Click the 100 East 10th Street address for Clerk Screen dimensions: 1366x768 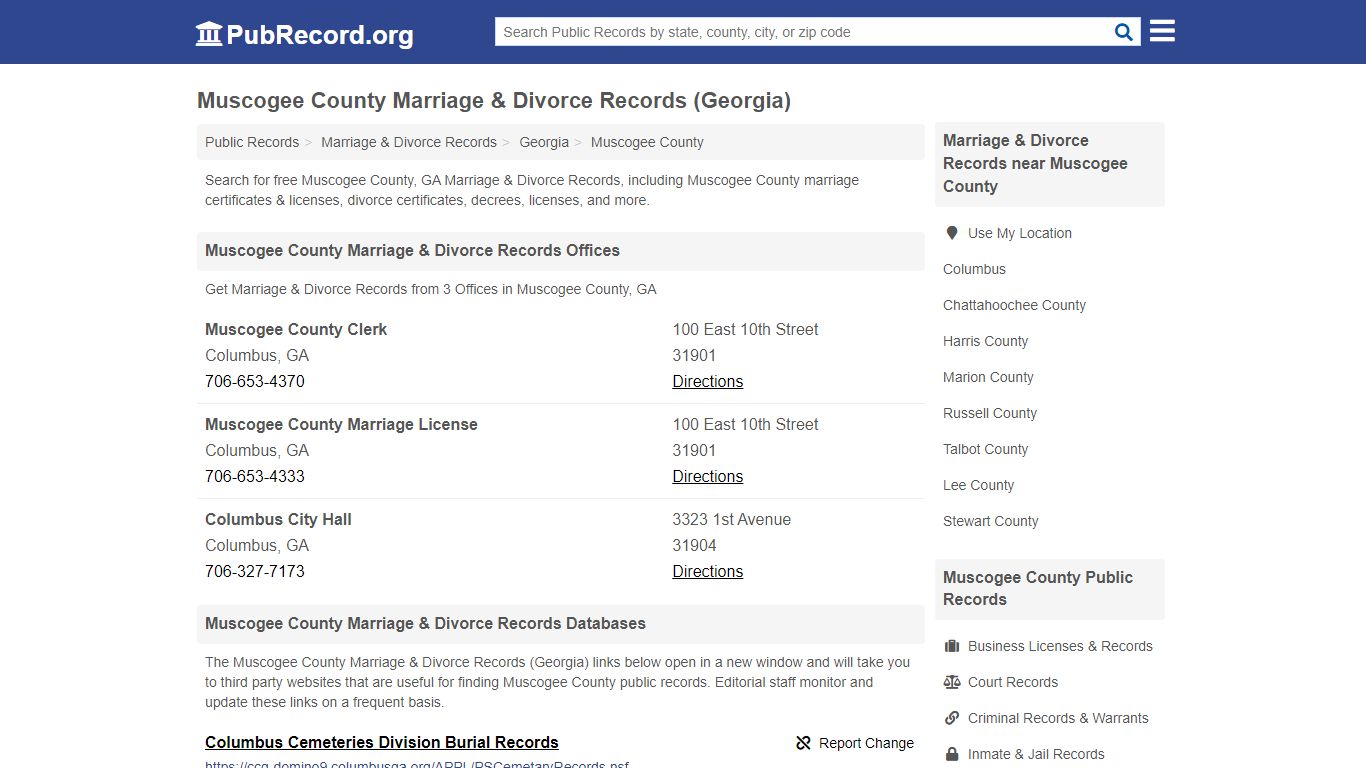point(745,329)
